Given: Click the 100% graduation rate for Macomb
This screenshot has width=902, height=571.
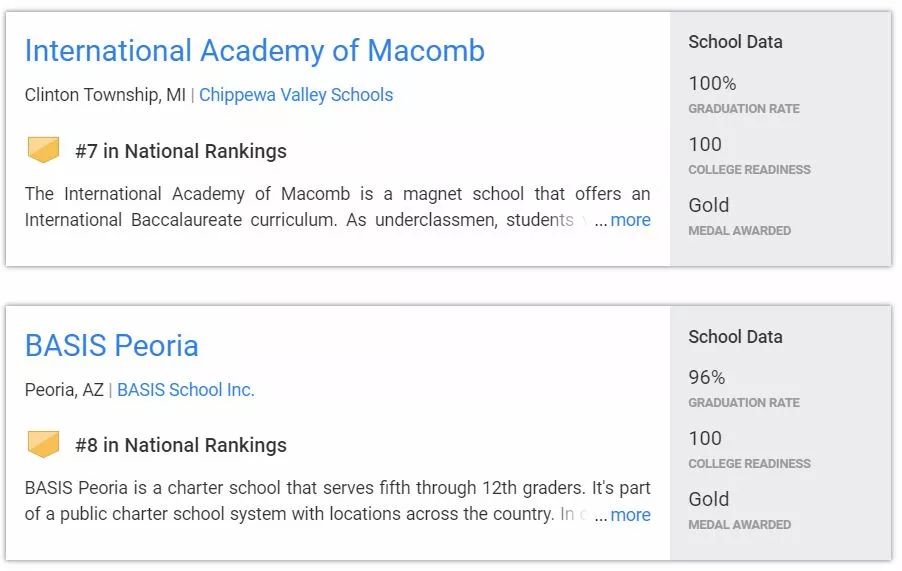Looking at the screenshot, I should (x=712, y=83).
